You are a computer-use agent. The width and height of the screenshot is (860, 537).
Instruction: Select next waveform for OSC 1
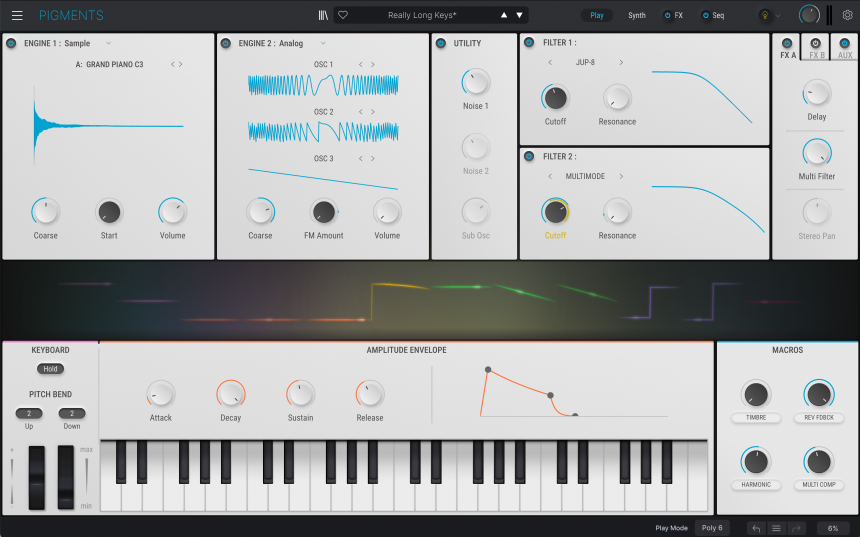(372, 64)
